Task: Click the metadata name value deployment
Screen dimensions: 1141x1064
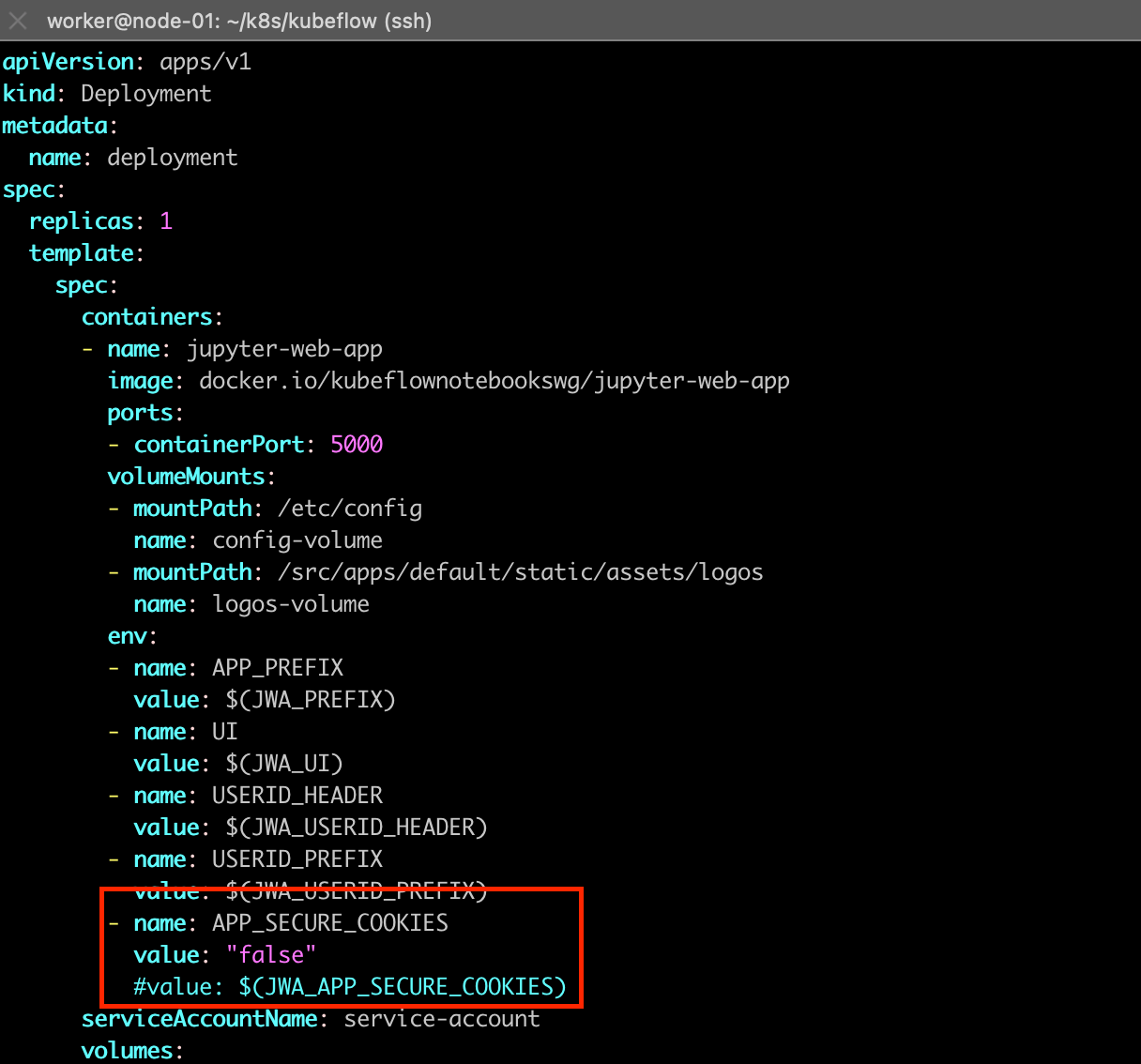Action: (x=173, y=157)
